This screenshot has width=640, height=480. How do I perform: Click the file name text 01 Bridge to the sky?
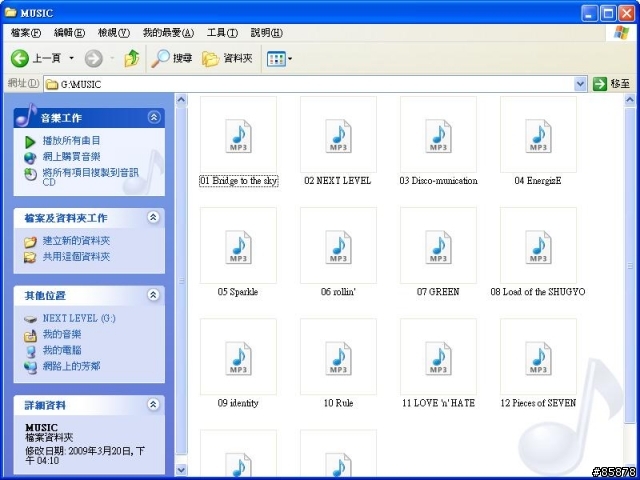pos(238,181)
